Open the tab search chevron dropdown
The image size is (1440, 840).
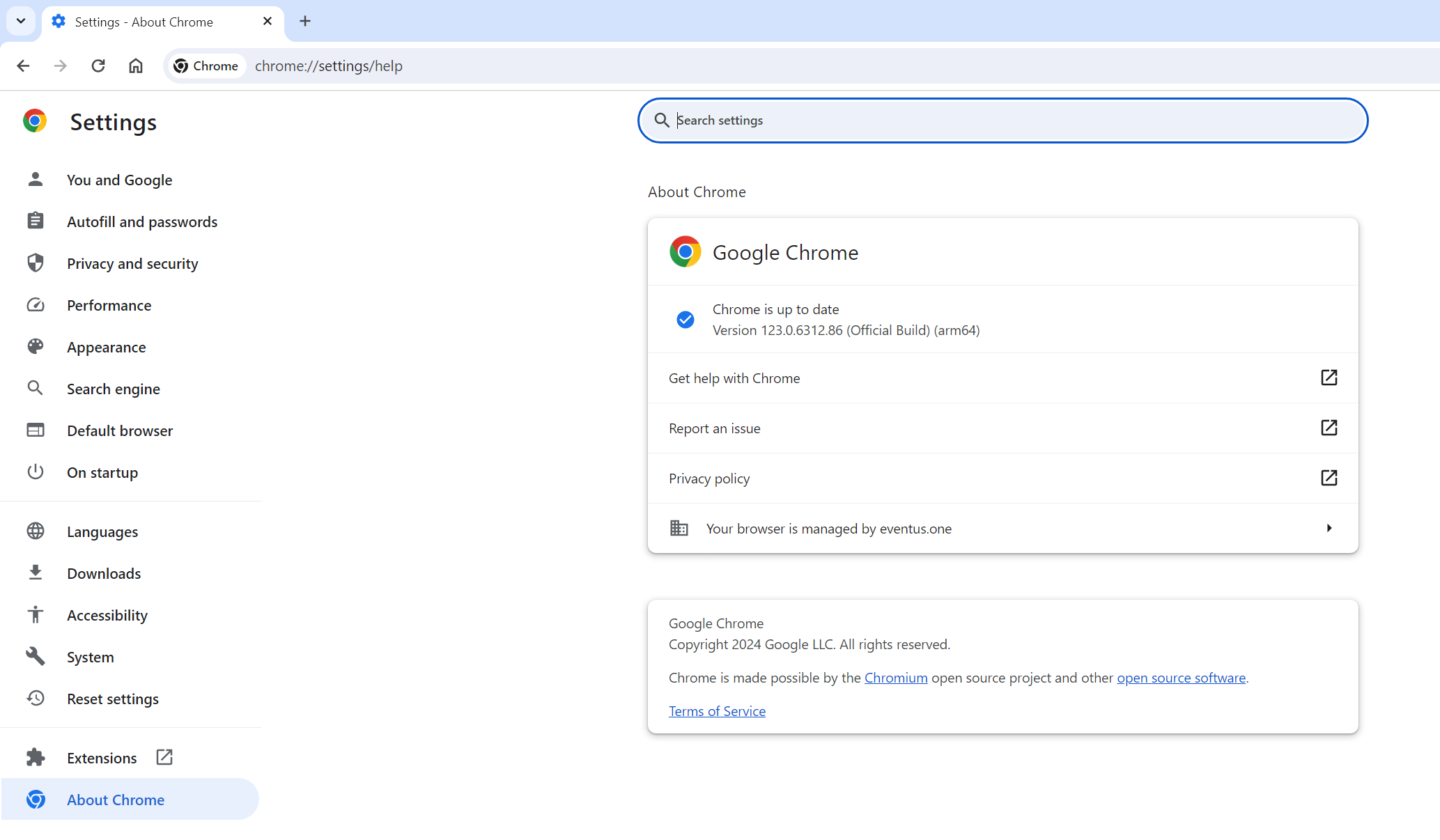[20, 21]
